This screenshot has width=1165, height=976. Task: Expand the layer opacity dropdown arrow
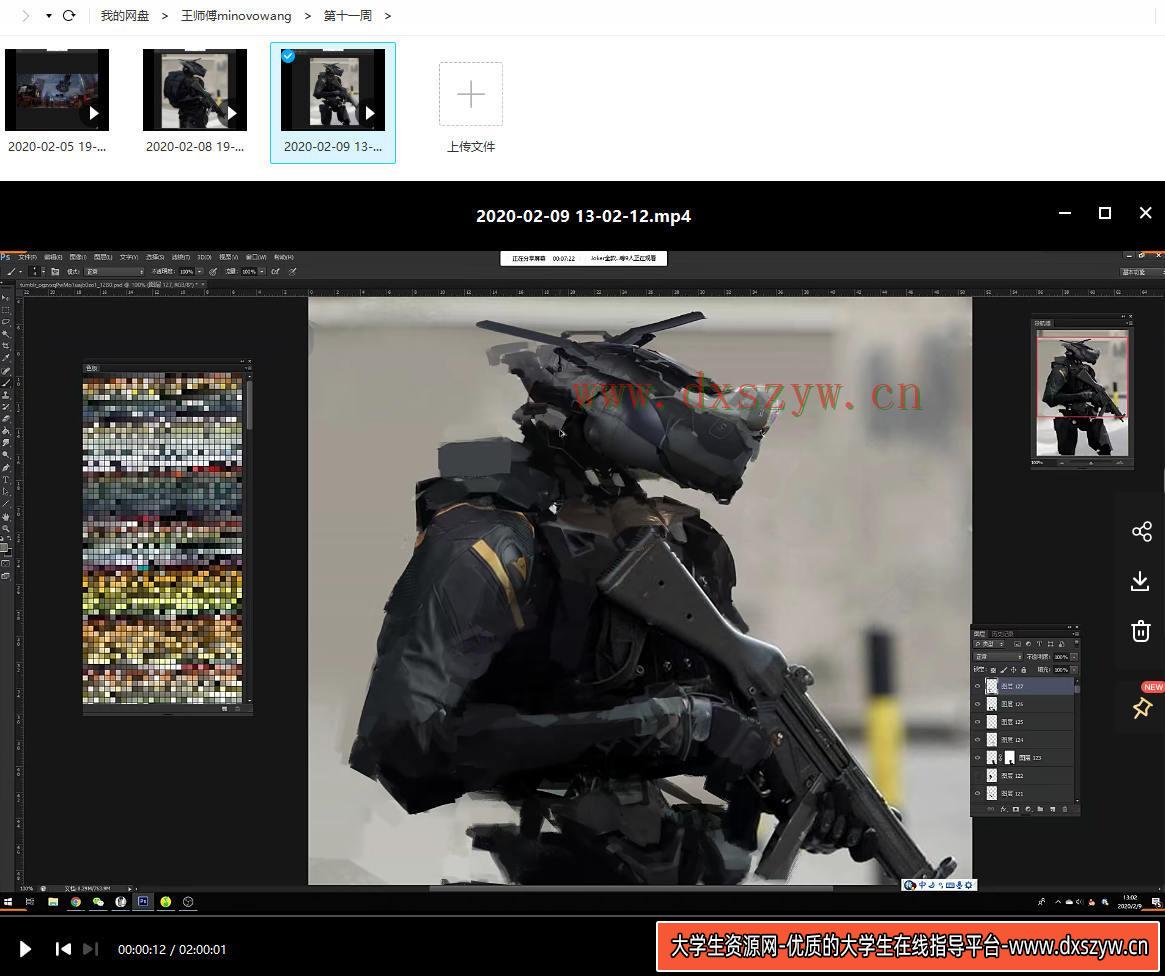tap(1073, 657)
